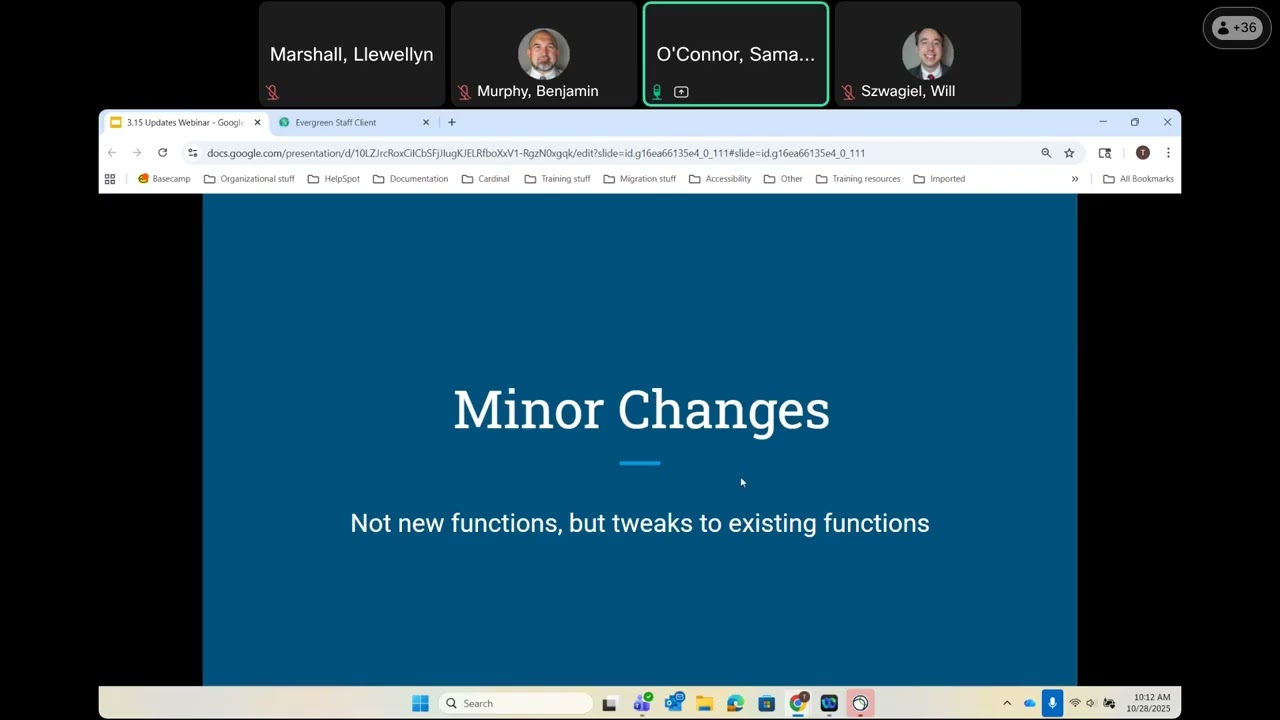Image resolution: width=1280 pixels, height=720 pixels.
Task: Open a new browser tab
Action: pyautogui.click(x=452, y=122)
